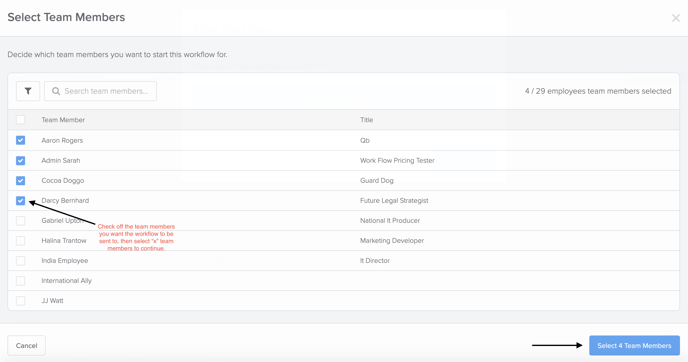
Task: Check the JJ Watt checkbox
Action: [21, 301]
